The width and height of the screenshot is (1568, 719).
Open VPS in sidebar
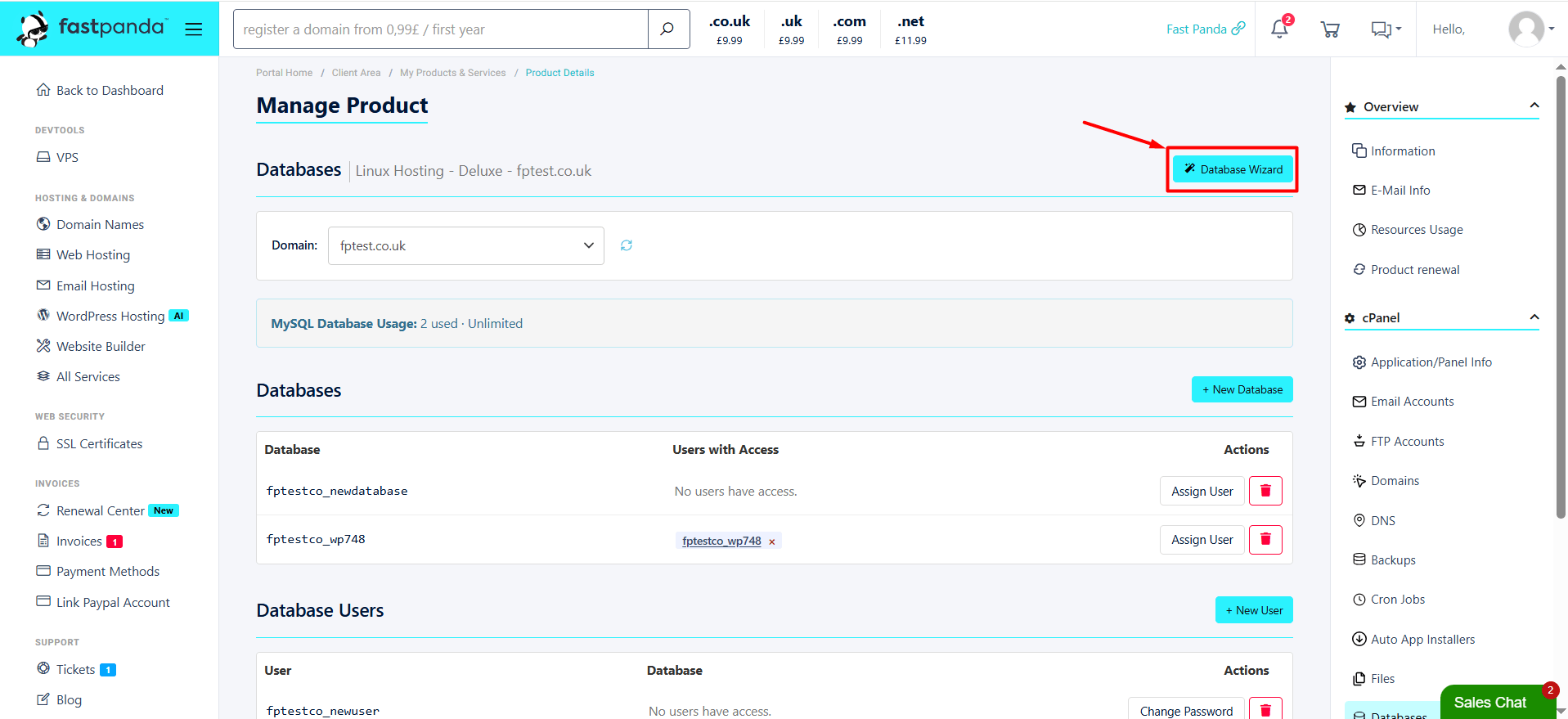[x=57, y=157]
